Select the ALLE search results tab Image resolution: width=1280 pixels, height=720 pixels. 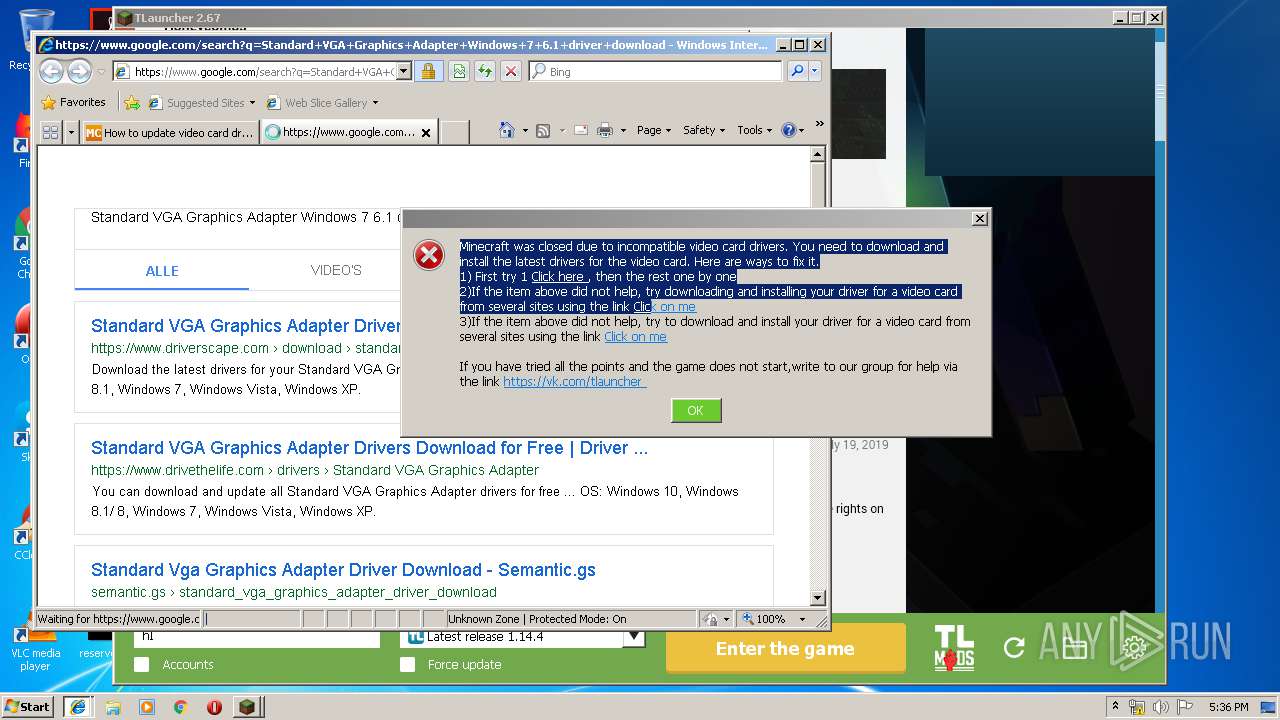click(x=162, y=271)
